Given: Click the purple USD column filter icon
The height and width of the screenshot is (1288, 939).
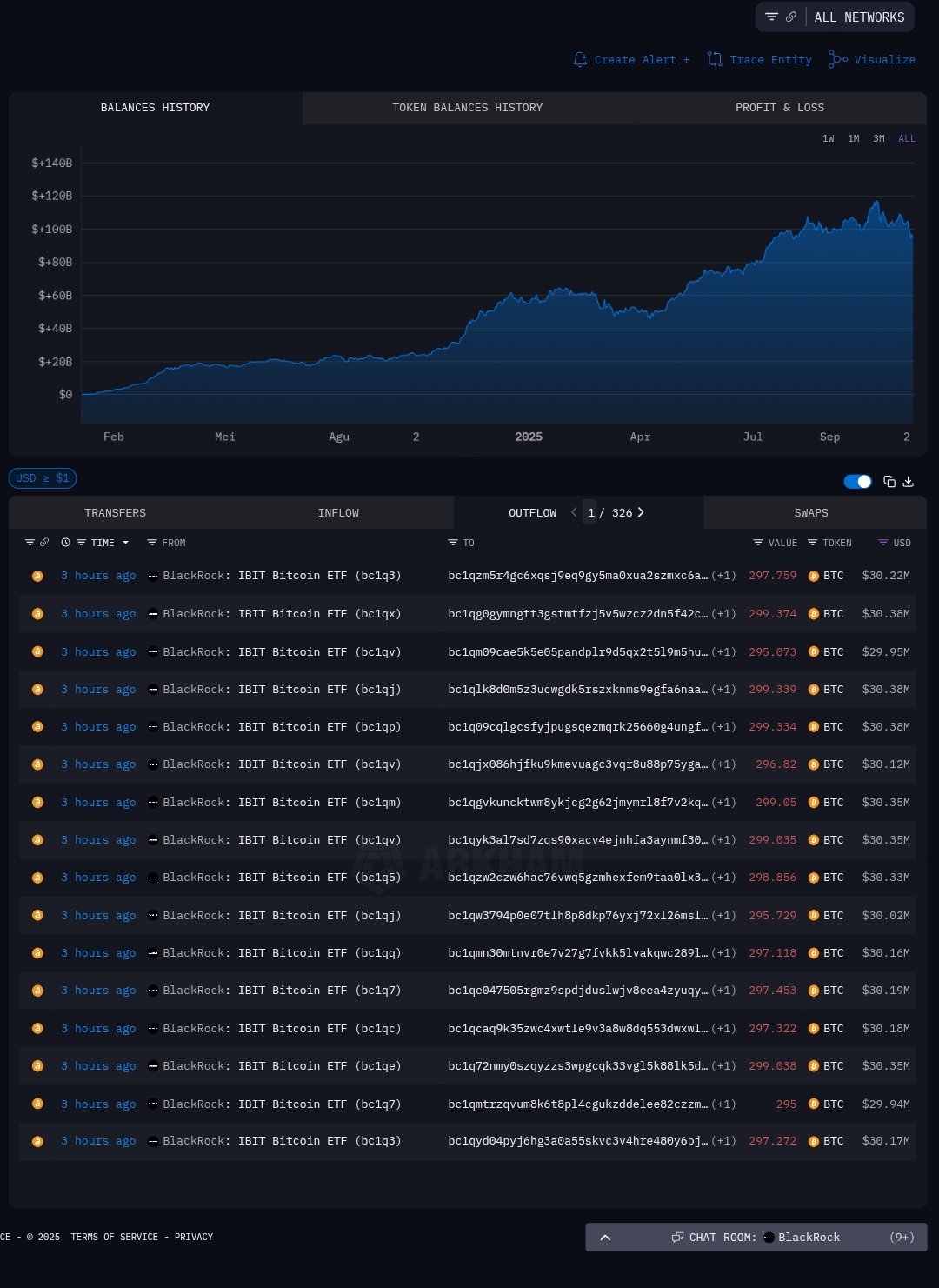Looking at the screenshot, I should point(883,543).
